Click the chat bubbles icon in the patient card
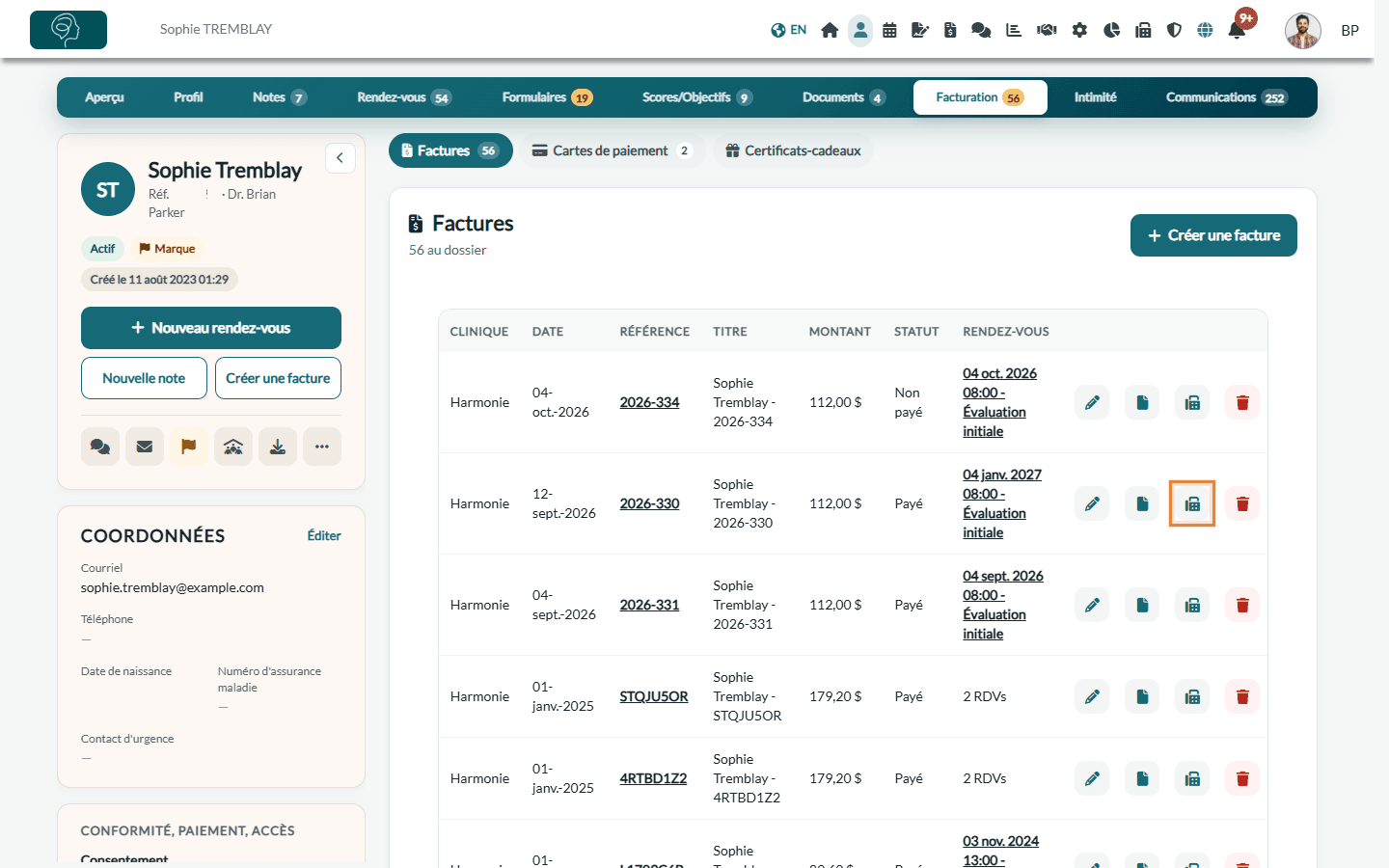This screenshot has width=1389, height=868. (x=100, y=447)
